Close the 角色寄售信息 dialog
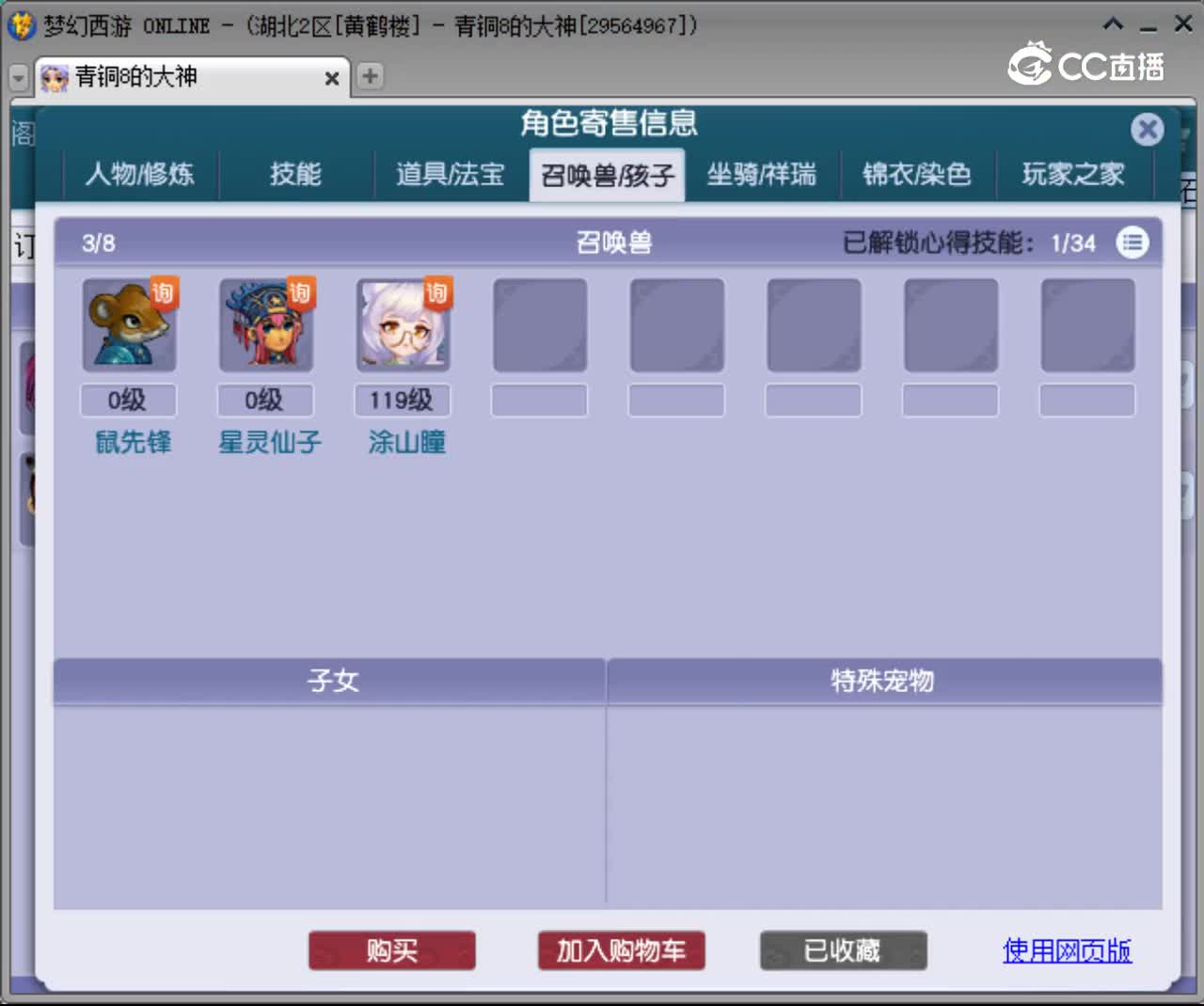Image resolution: width=1204 pixels, height=1006 pixels. (1147, 129)
